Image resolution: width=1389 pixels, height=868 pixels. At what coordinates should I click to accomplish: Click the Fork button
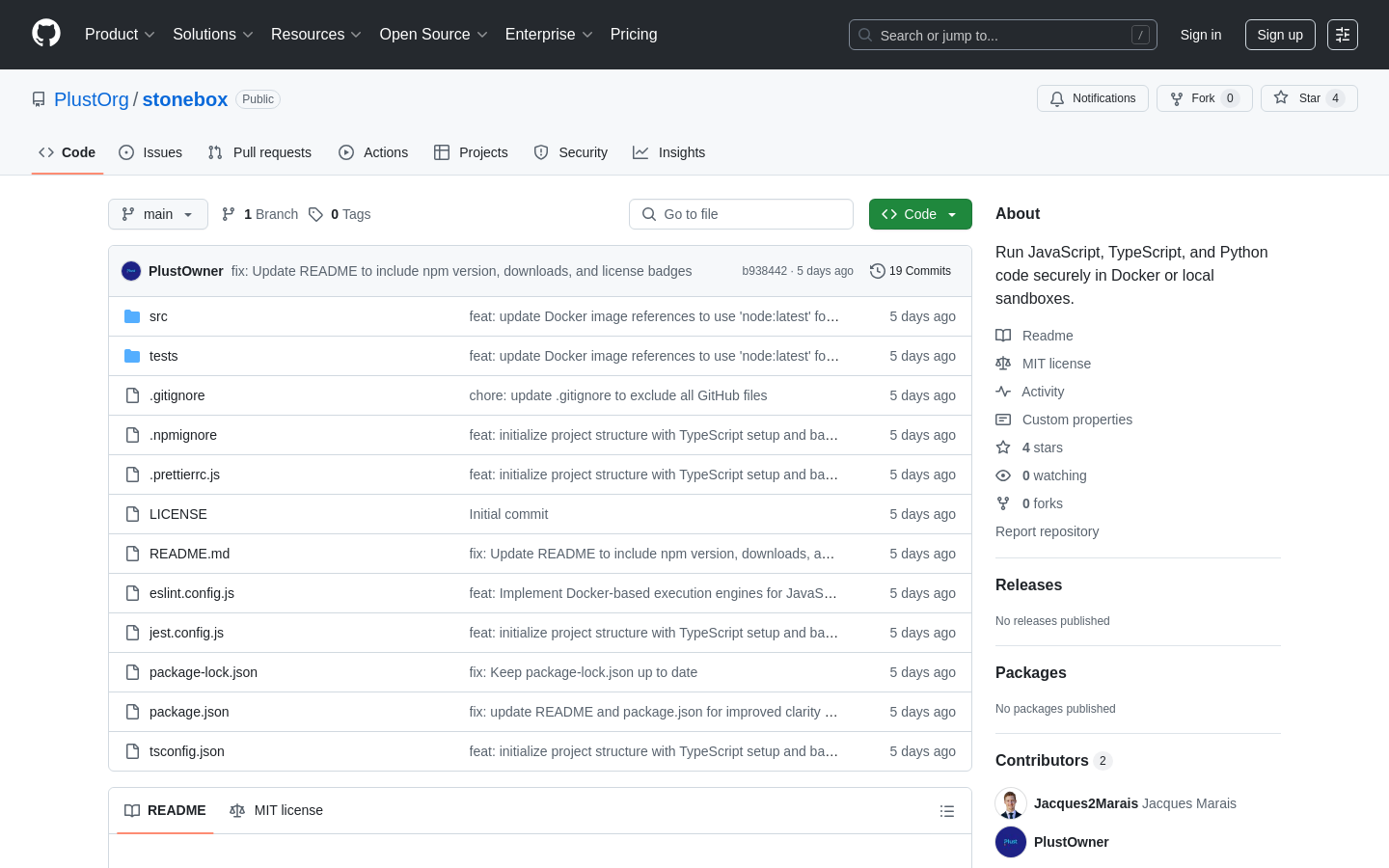(x=1205, y=98)
